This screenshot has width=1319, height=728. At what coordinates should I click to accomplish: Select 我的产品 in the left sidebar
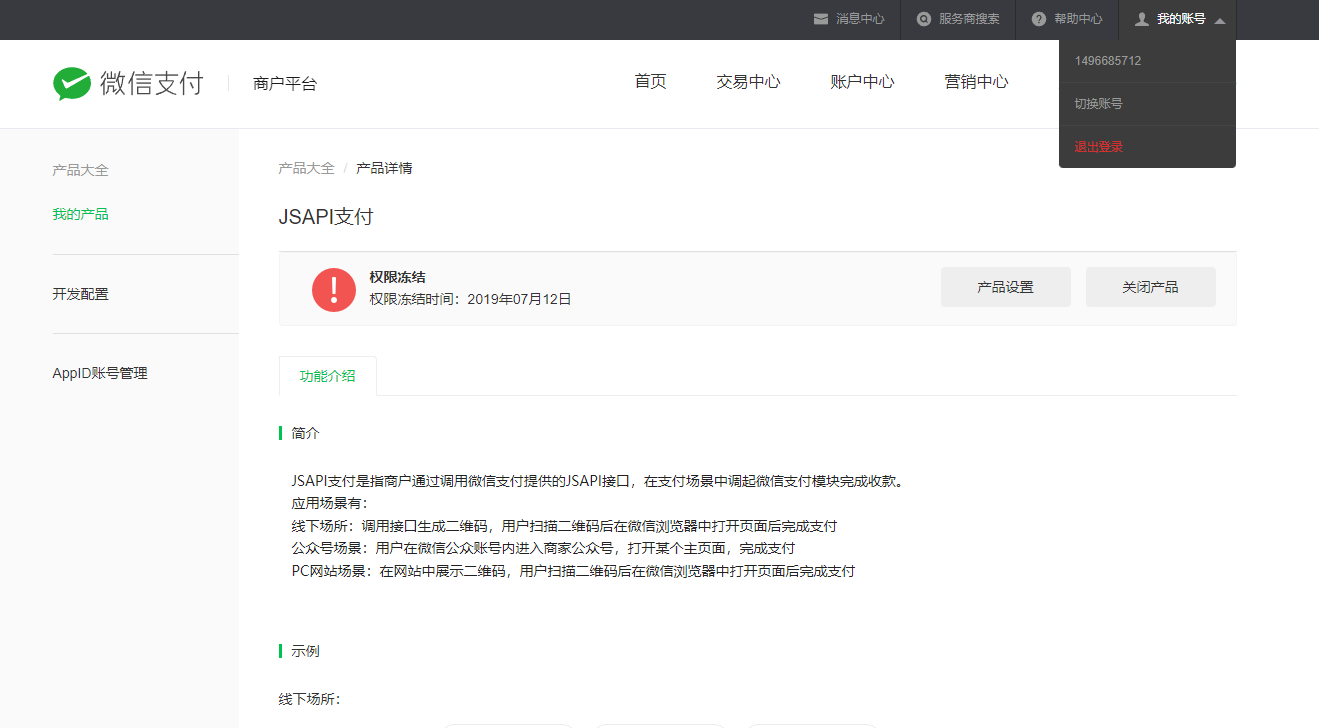[x=80, y=214]
